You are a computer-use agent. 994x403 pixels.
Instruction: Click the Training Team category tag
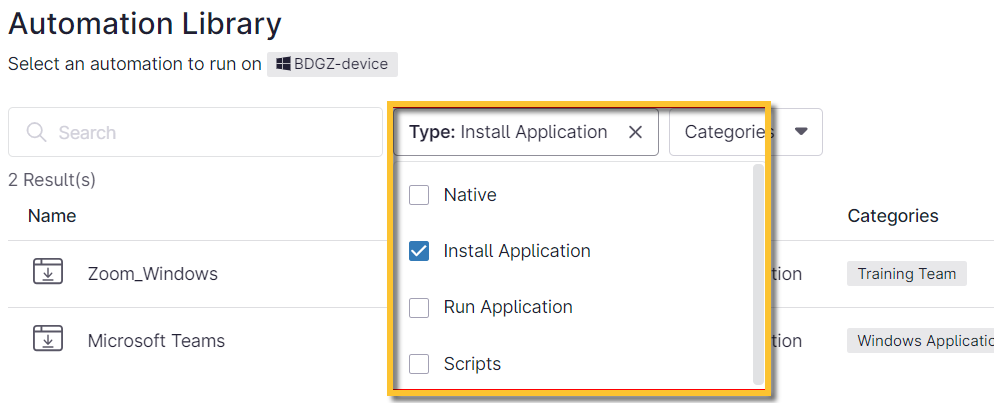tap(906, 273)
